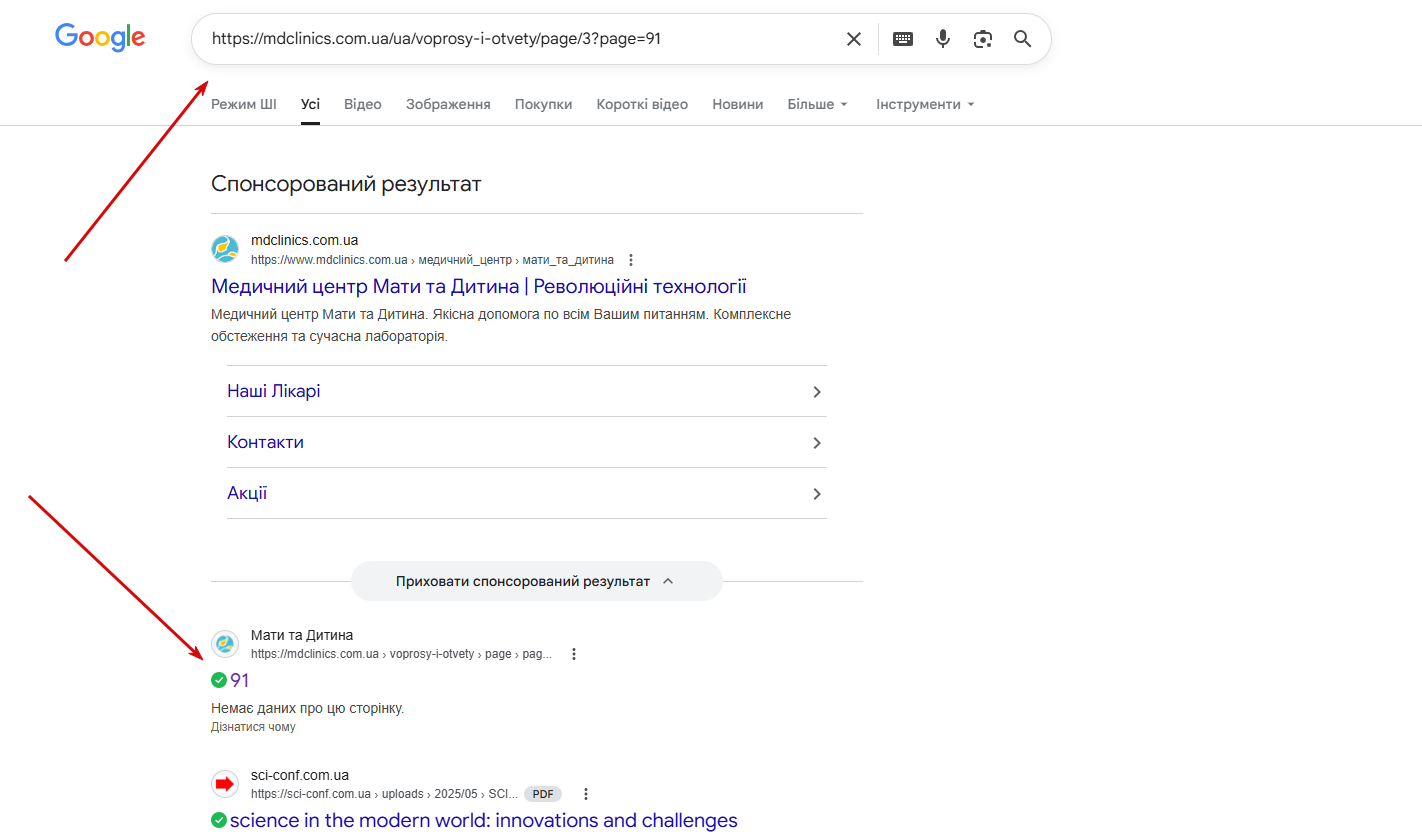This screenshot has height=839, width=1422.
Task: Open three-dot menu of Мати та Дитина result
Action: pyautogui.click(x=574, y=654)
